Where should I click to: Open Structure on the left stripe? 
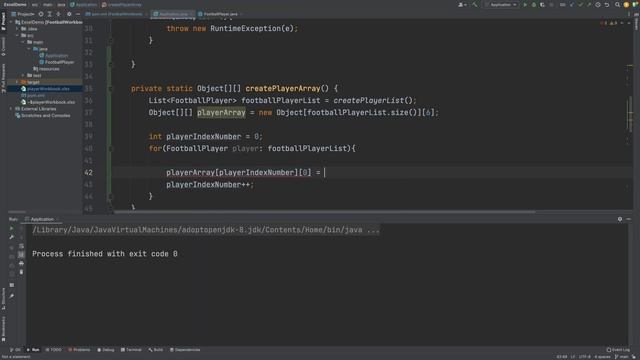click(3, 299)
